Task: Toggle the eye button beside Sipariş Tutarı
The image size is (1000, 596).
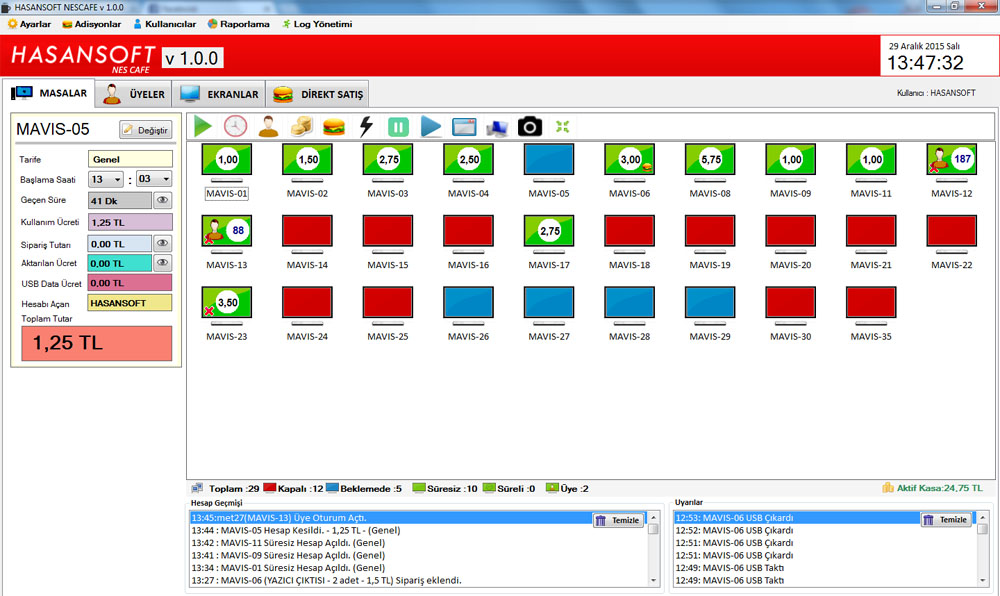Action: [163, 243]
